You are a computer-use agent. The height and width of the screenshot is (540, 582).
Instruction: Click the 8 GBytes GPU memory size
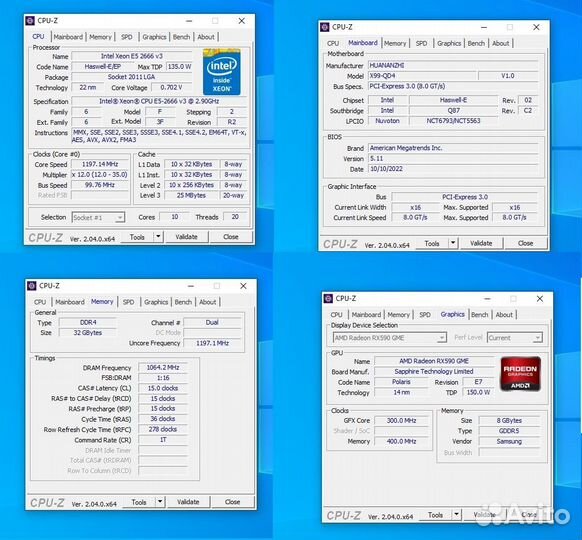(x=509, y=420)
